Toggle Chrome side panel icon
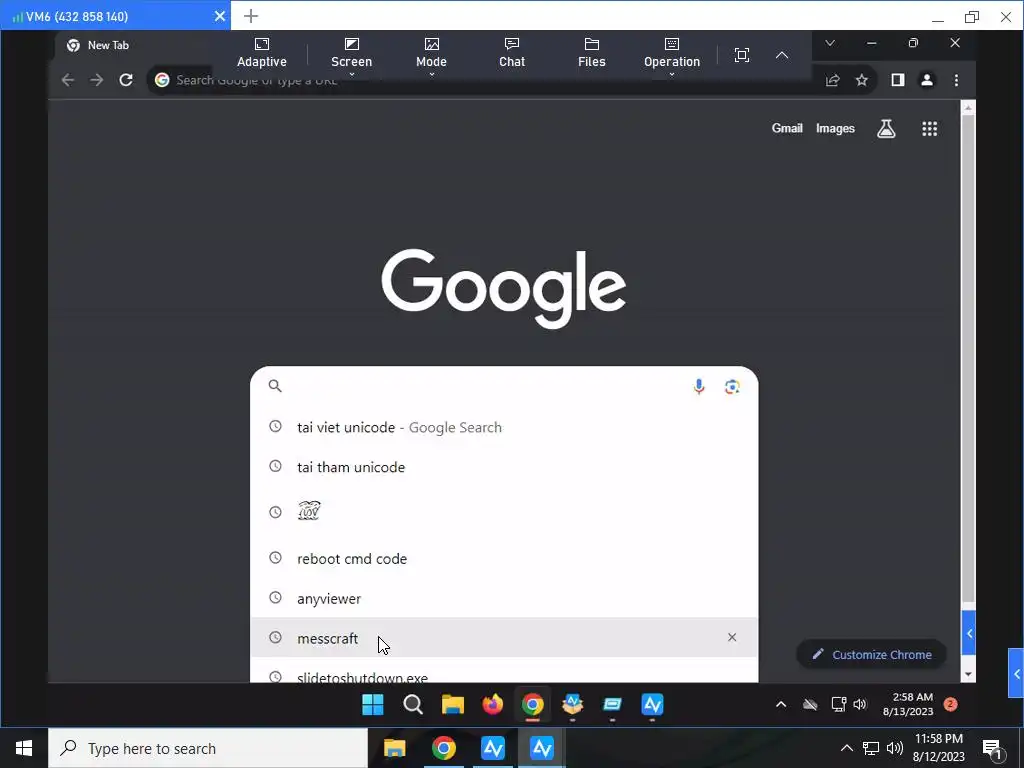The height and width of the screenshot is (768, 1024). pyautogui.click(x=897, y=80)
